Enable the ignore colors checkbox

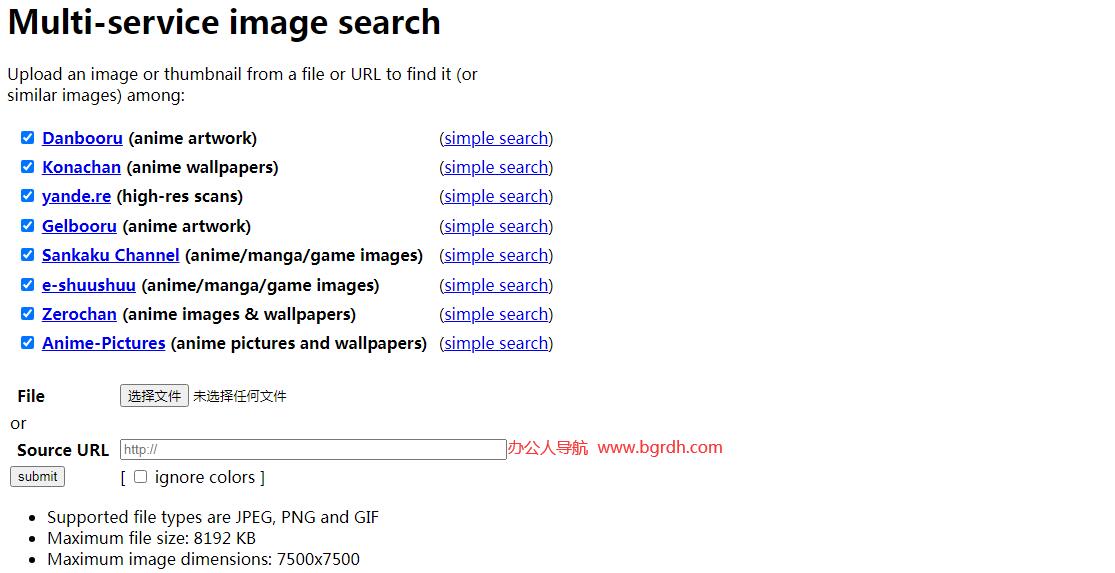coord(140,476)
